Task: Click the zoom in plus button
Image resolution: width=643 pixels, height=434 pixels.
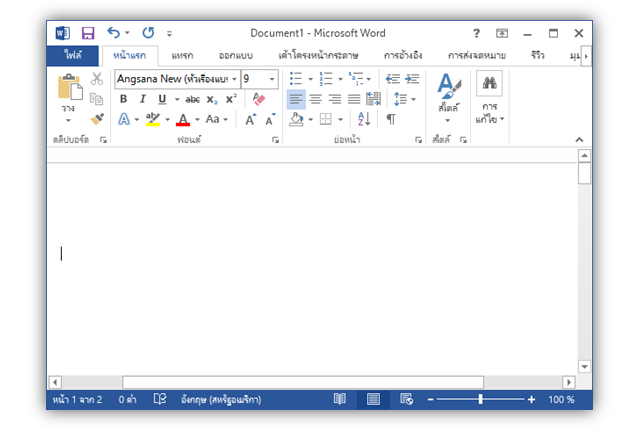Action: [x=531, y=399]
